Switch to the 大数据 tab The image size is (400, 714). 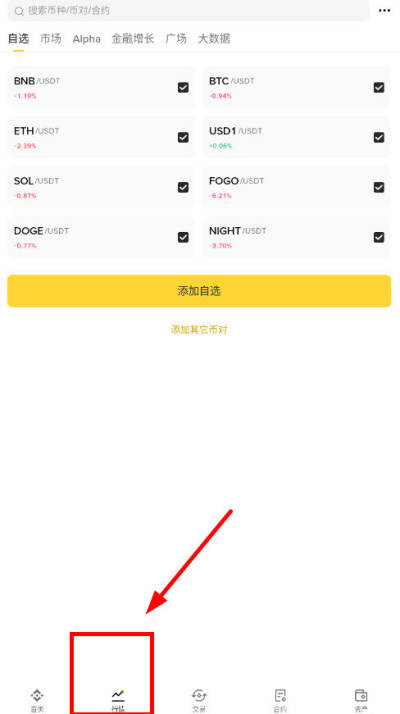click(x=214, y=39)
